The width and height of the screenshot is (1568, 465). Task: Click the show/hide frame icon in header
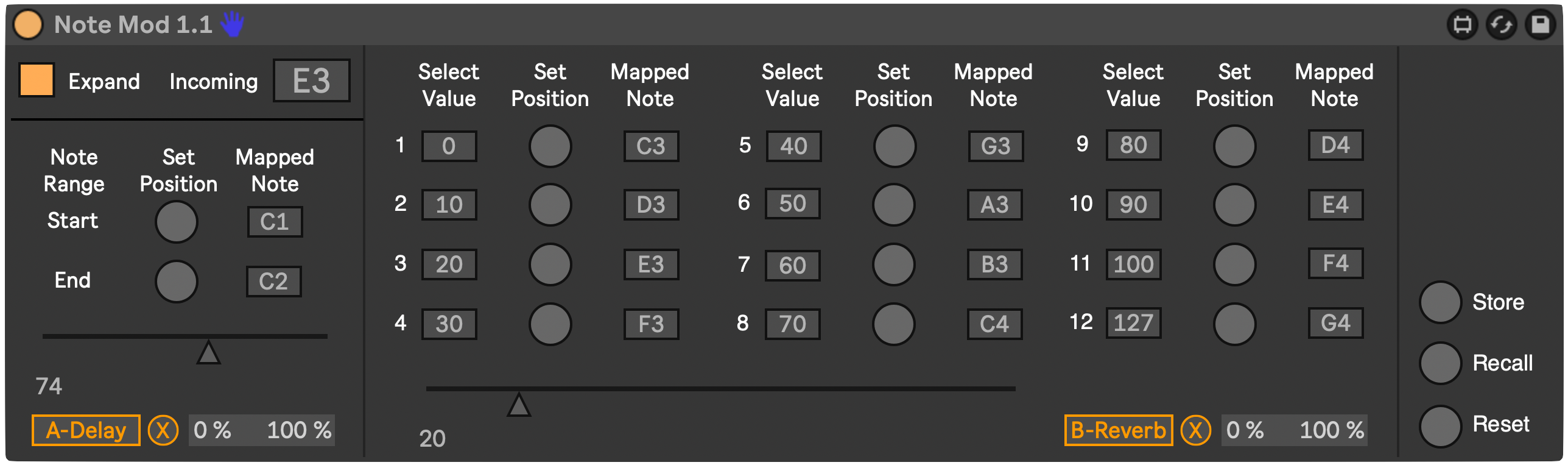(1463, 25)
